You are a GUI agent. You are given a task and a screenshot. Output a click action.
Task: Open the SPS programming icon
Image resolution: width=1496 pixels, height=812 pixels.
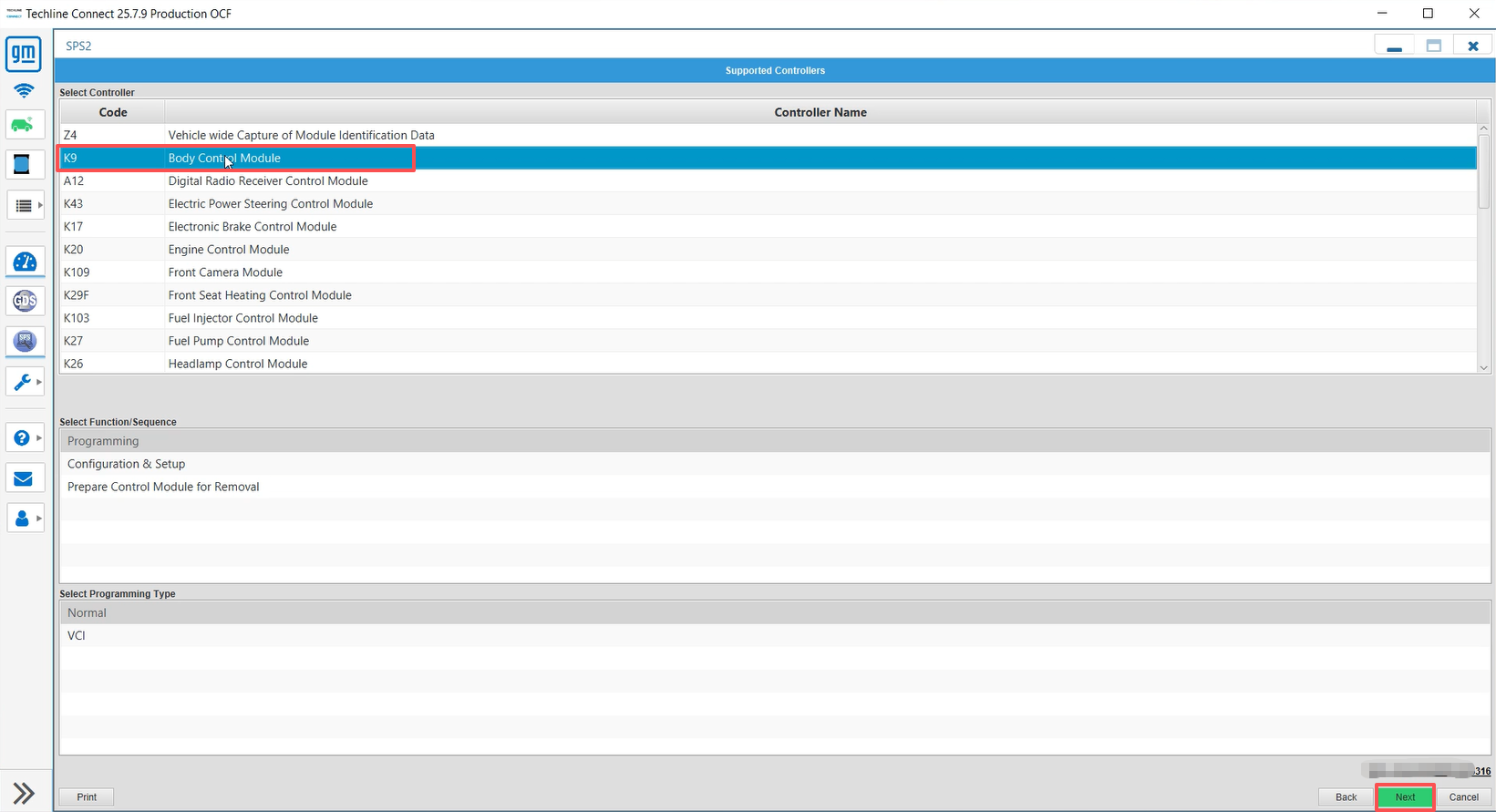pos(25,341)
